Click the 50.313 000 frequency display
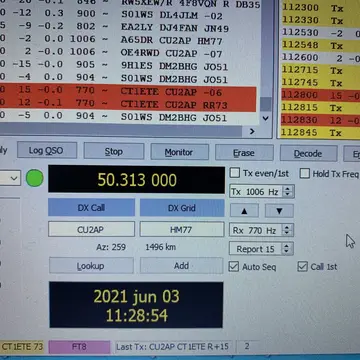360x360 pixels. click(136, 180)
